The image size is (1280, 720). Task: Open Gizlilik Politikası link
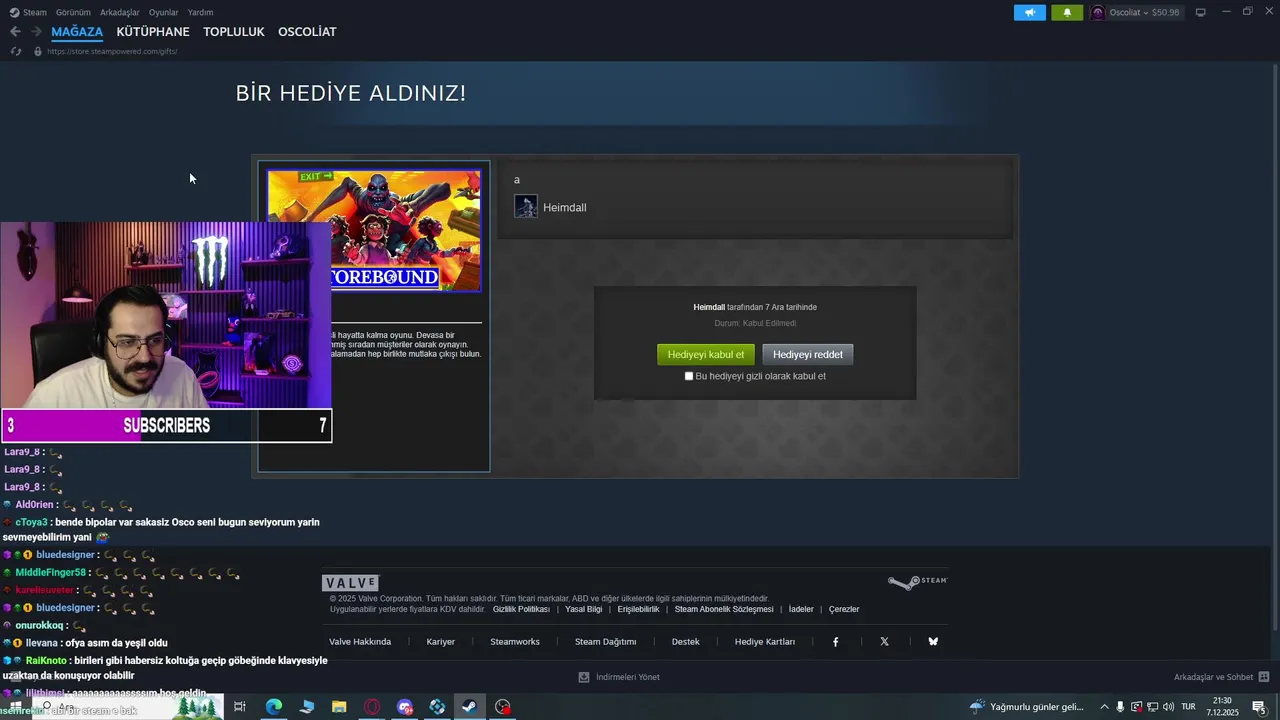pos(521,609)
